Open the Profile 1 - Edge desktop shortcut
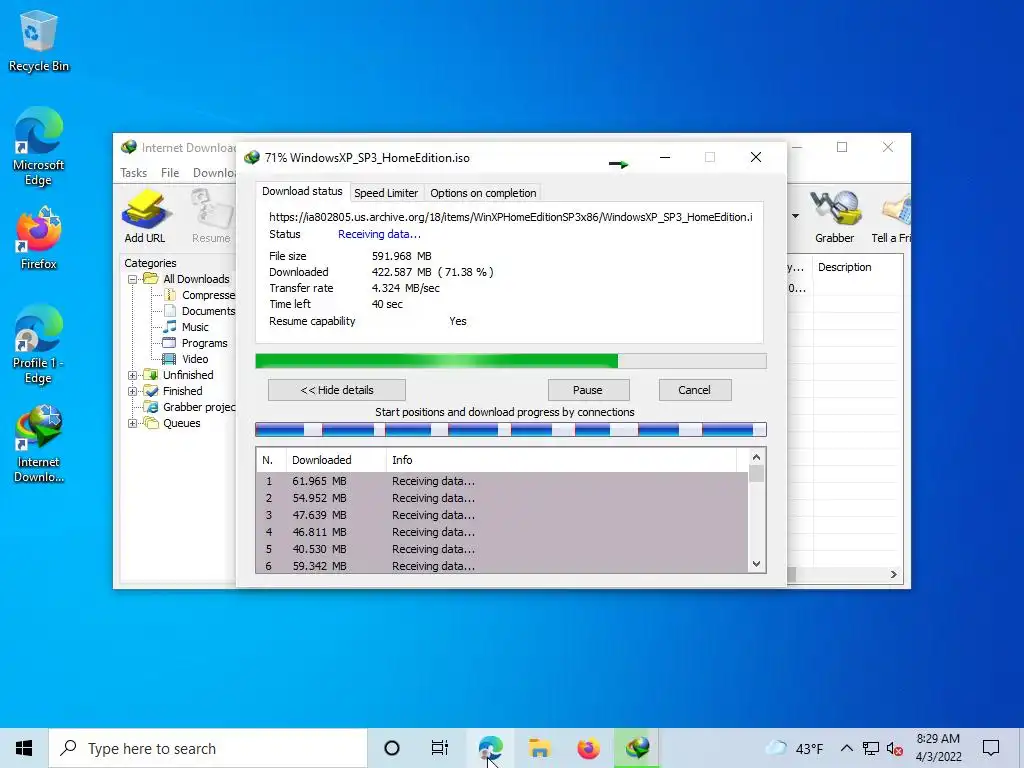 [39, 344]
